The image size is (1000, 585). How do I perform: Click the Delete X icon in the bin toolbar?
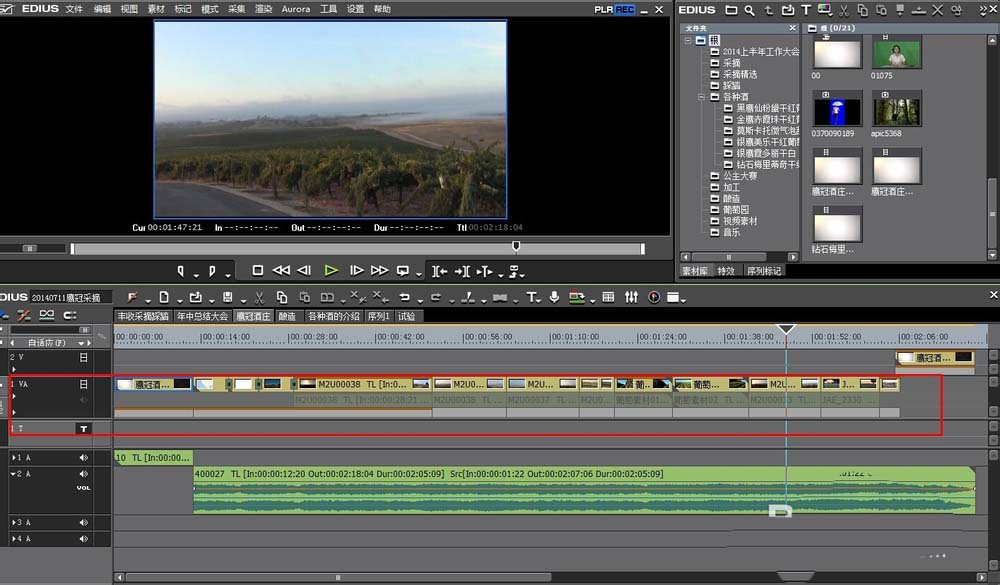click(x=938, y=10)
